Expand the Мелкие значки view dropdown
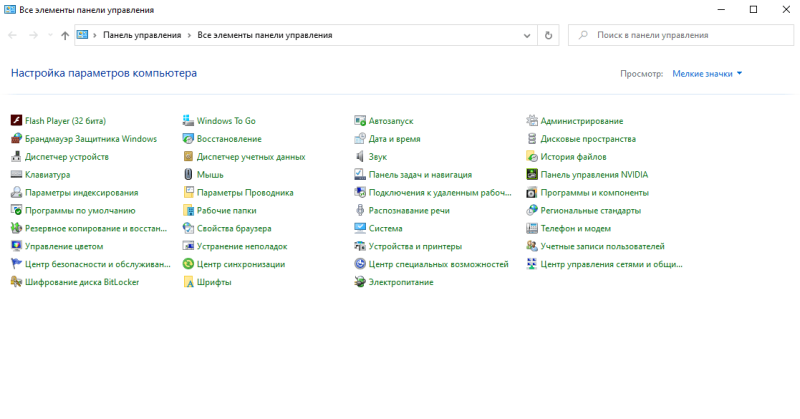 pyautogui.click(x=707, y=73)
